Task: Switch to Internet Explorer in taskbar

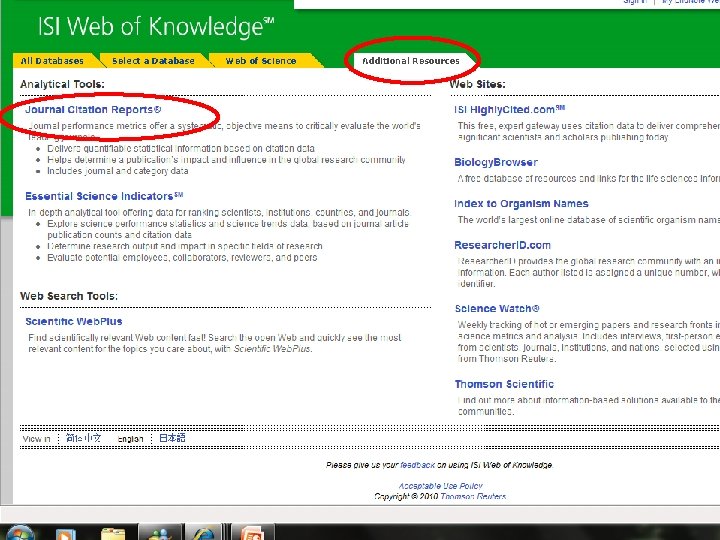Action: 204,533
